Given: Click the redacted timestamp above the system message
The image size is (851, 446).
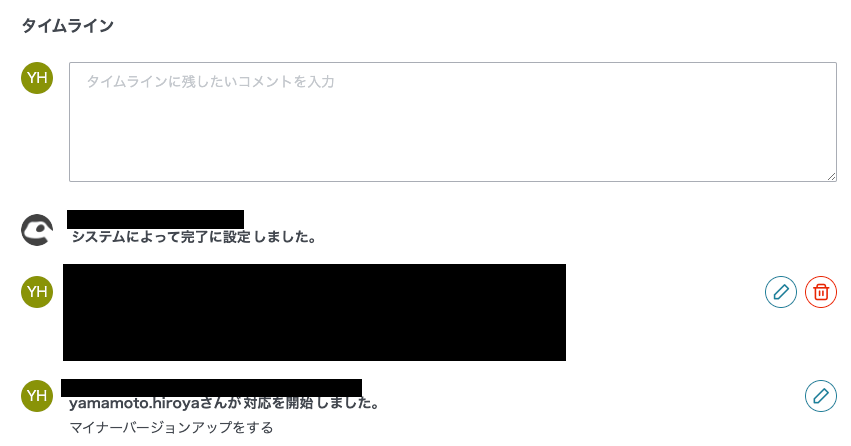Looking at the screenshot, I should 155,219.
